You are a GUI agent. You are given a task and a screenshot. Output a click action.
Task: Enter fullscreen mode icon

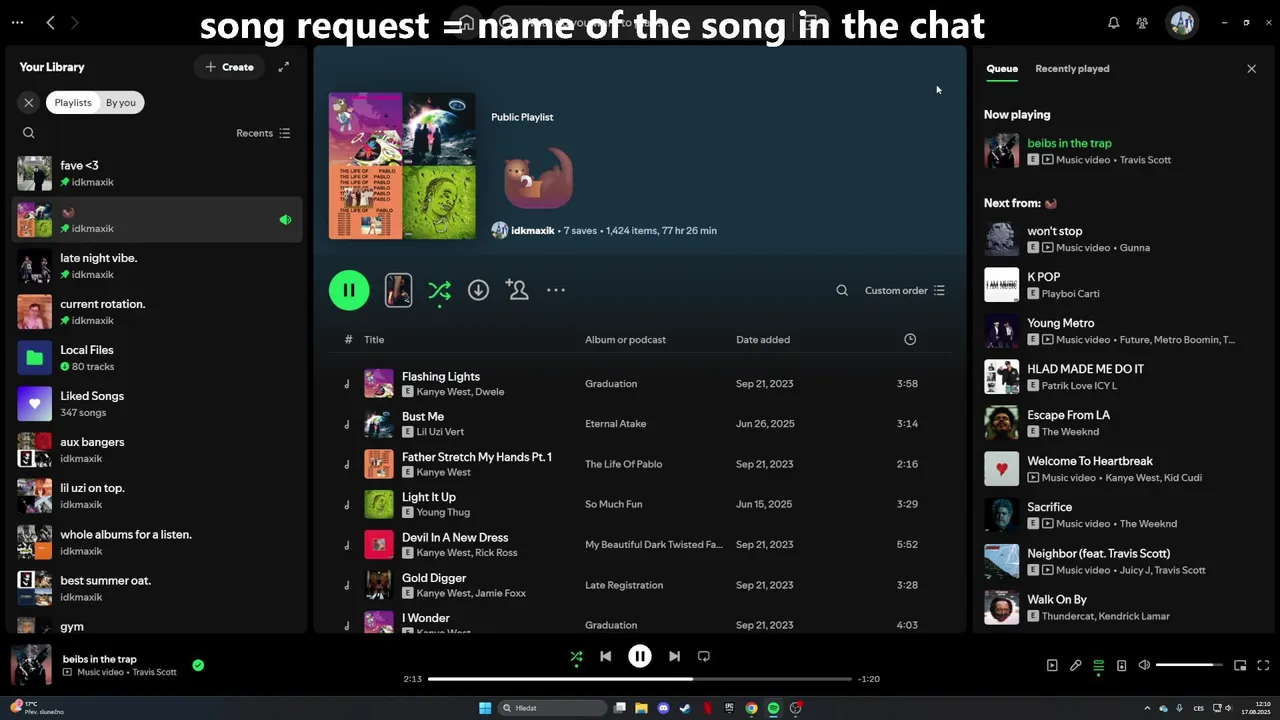click(x=1263, y=665)
